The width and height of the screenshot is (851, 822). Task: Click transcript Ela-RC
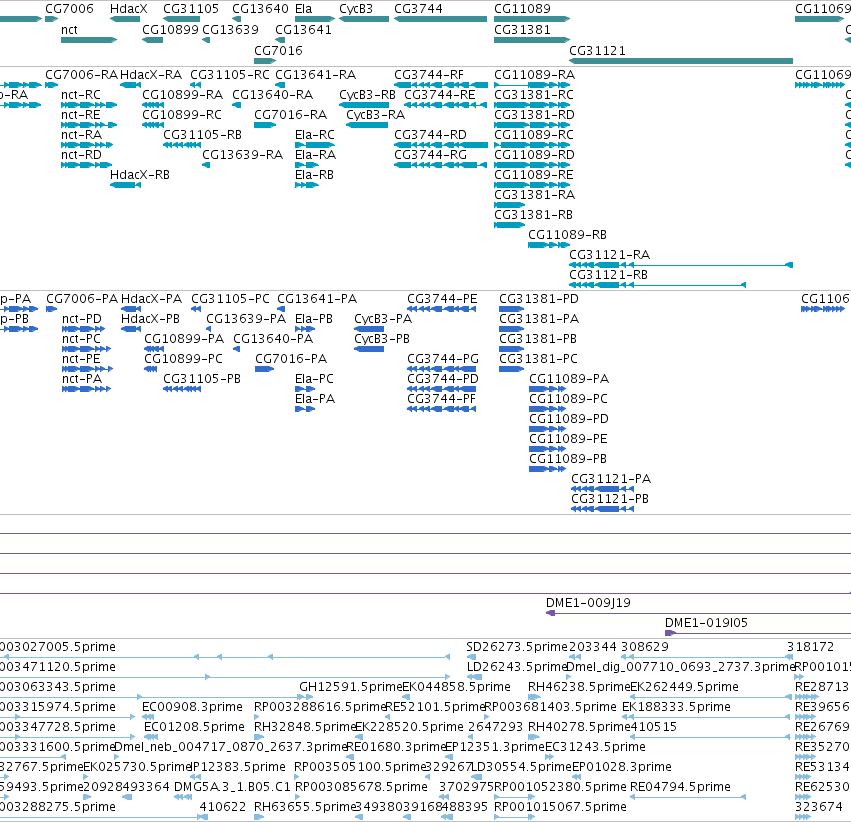tap(315, 145)
